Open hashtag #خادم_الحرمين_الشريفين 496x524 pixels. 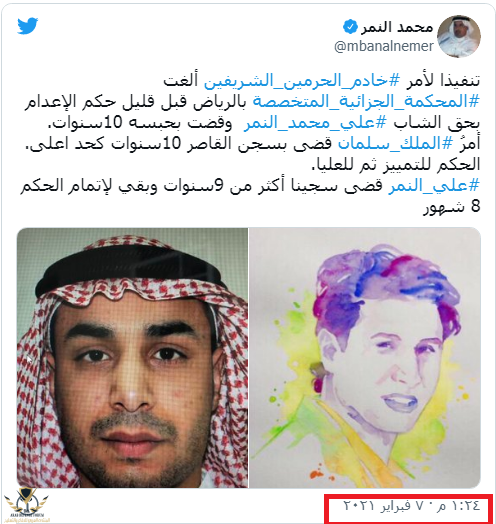[x=301, y=81]
